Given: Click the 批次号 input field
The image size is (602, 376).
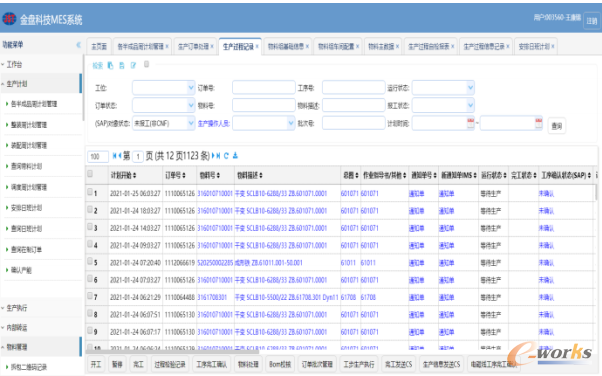Looking at the screenshot, I should pyautogui.click(x=354, y=123).
